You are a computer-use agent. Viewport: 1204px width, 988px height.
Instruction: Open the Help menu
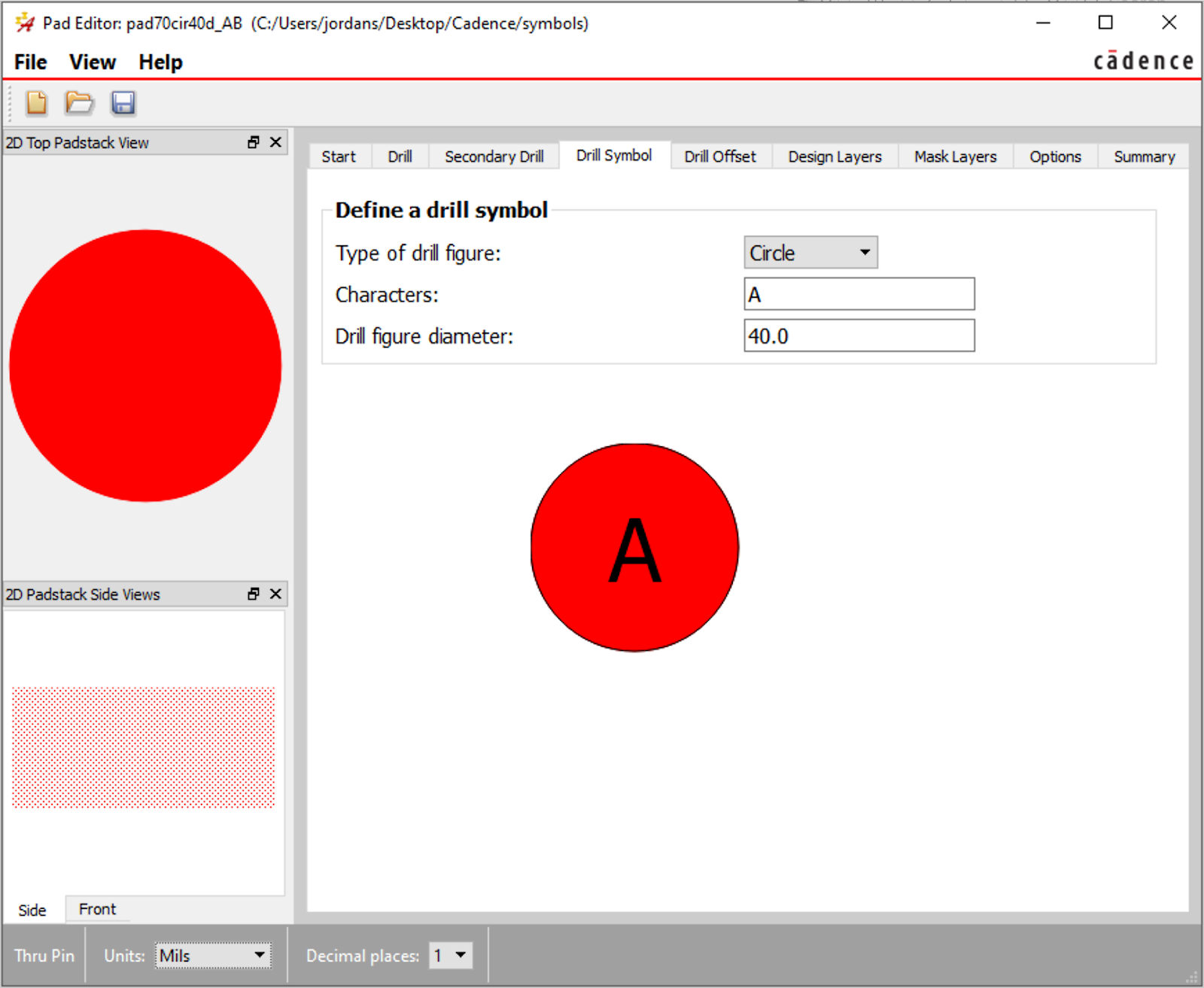160,62
